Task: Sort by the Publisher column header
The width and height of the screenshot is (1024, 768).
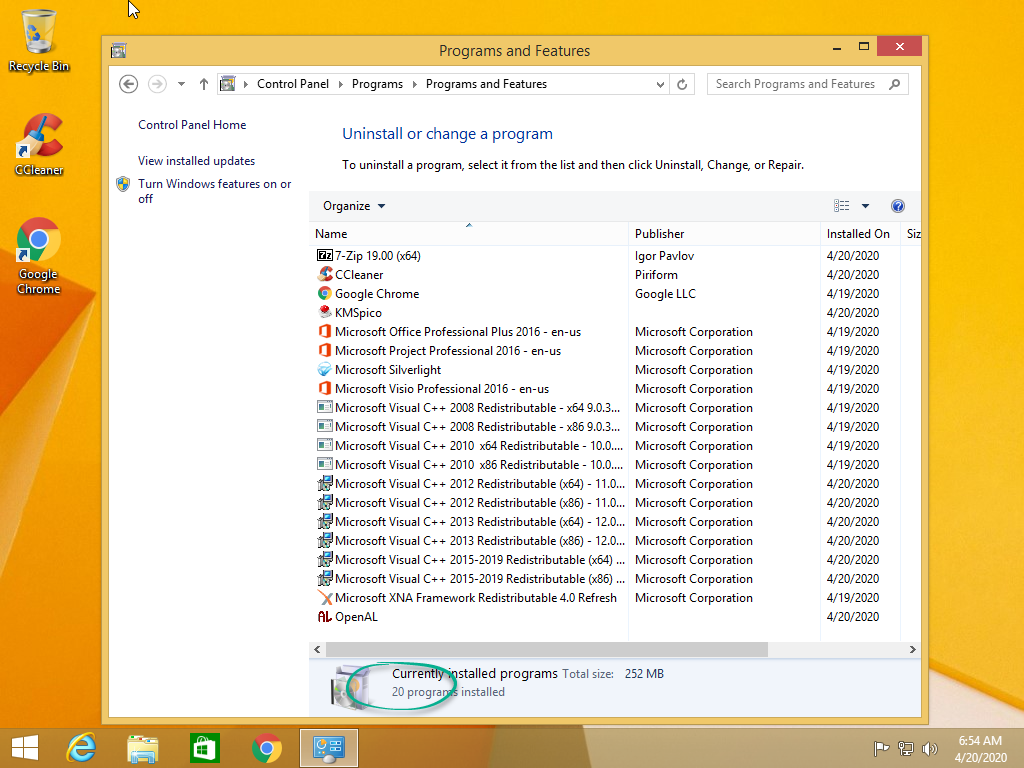Action: pos(724,234)
